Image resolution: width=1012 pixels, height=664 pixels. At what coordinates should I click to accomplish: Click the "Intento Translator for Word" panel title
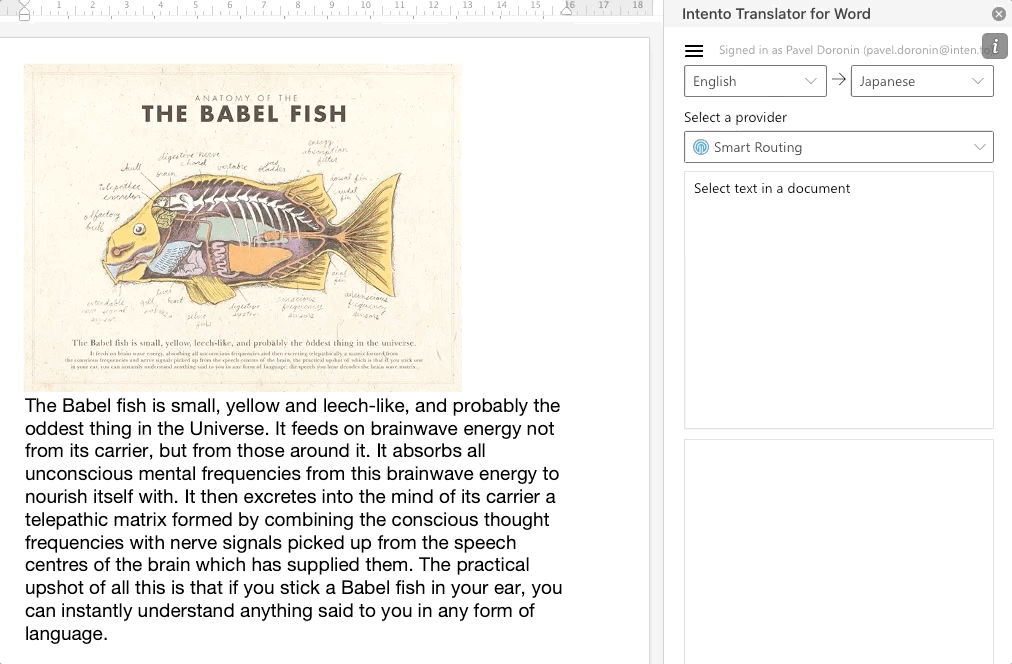(x=776, y=14)
